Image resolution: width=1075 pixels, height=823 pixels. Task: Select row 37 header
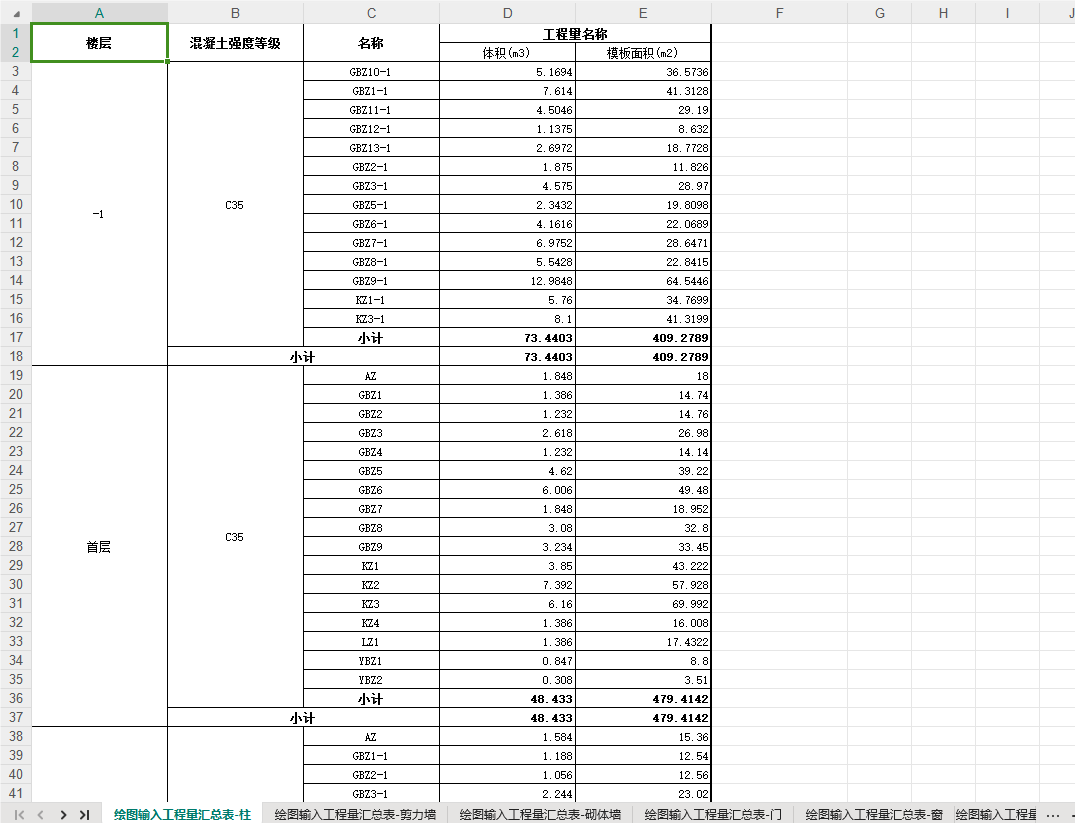click(x=16, y=717)
